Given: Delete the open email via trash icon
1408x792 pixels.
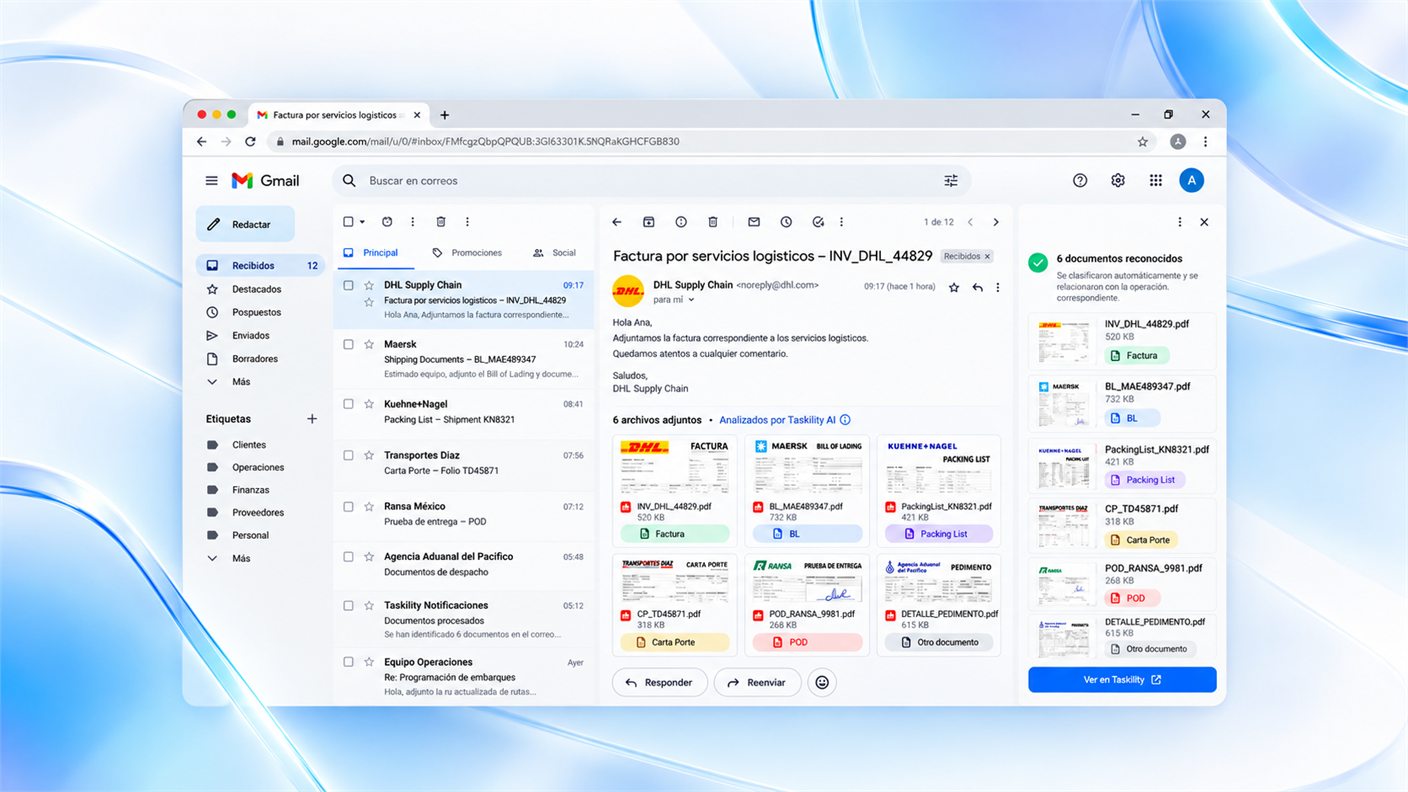Looking at the screenshot, I should coord(713,222).
